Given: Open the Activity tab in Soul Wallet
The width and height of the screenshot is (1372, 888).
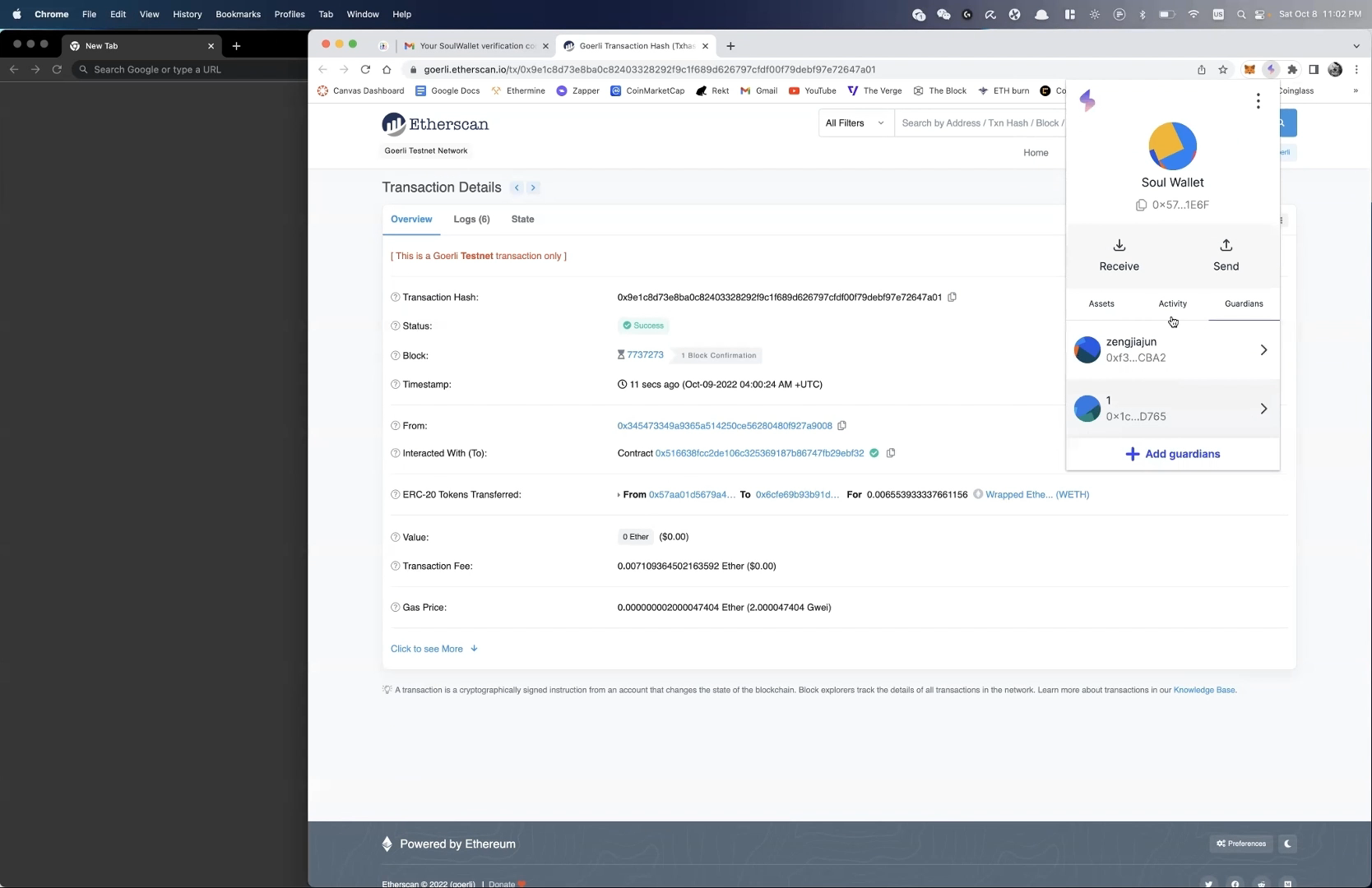Looking at the screenshot, I should coord(1172,303).
